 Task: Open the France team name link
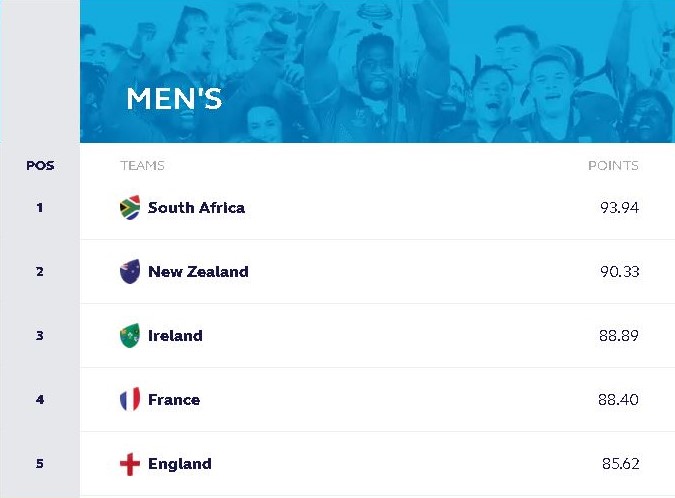[x=174, y=400]
